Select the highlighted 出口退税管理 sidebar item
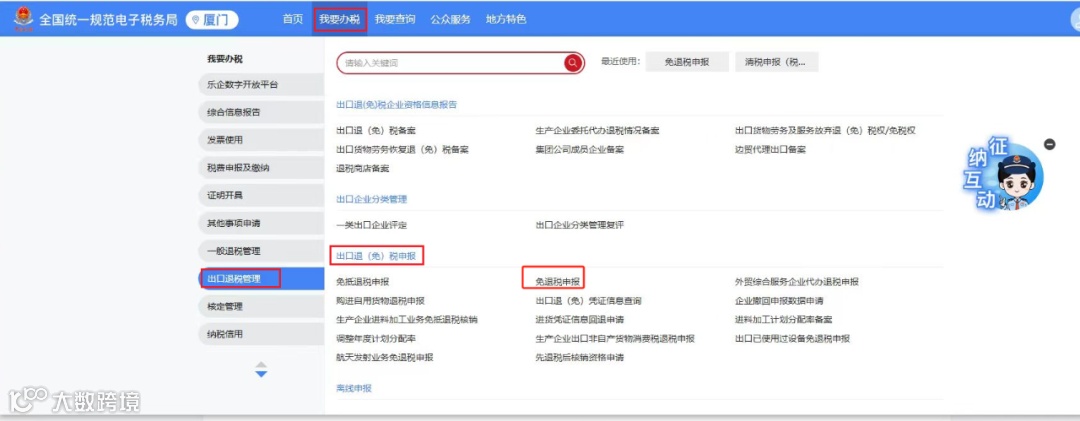 260,278
